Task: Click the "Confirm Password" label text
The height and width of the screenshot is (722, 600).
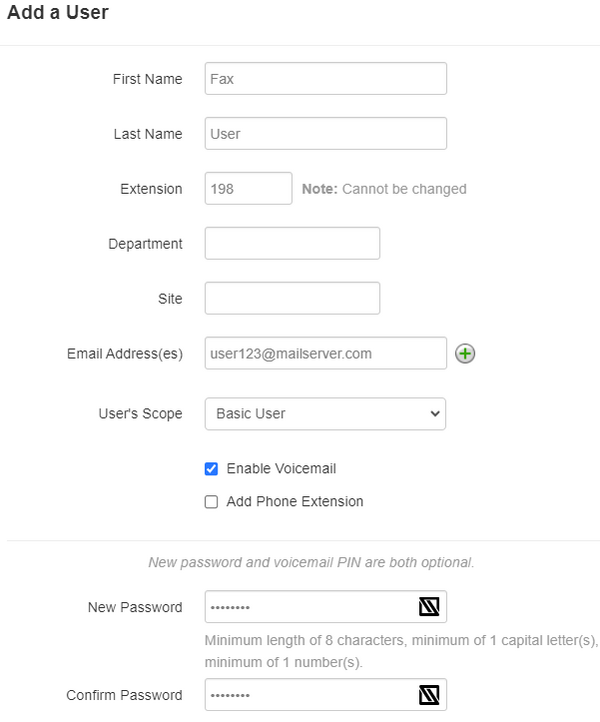Action: click(x=125, y=695)
